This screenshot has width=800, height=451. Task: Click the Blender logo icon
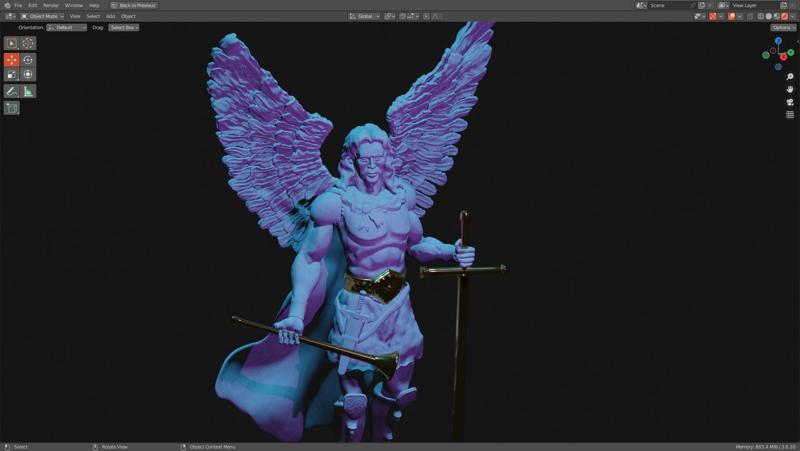[x=7, y=5]
